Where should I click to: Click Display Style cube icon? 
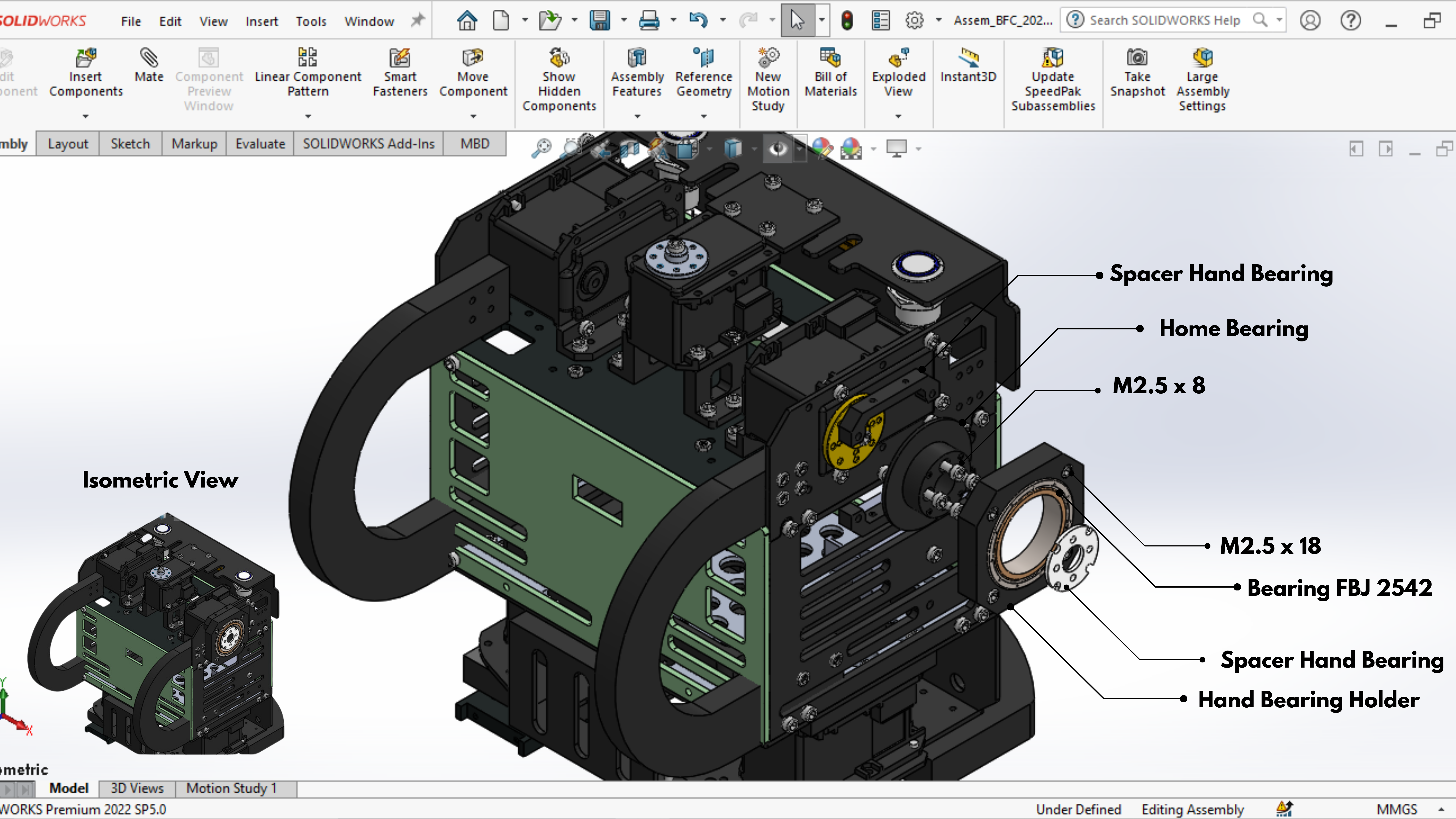[x=733, y=149]
